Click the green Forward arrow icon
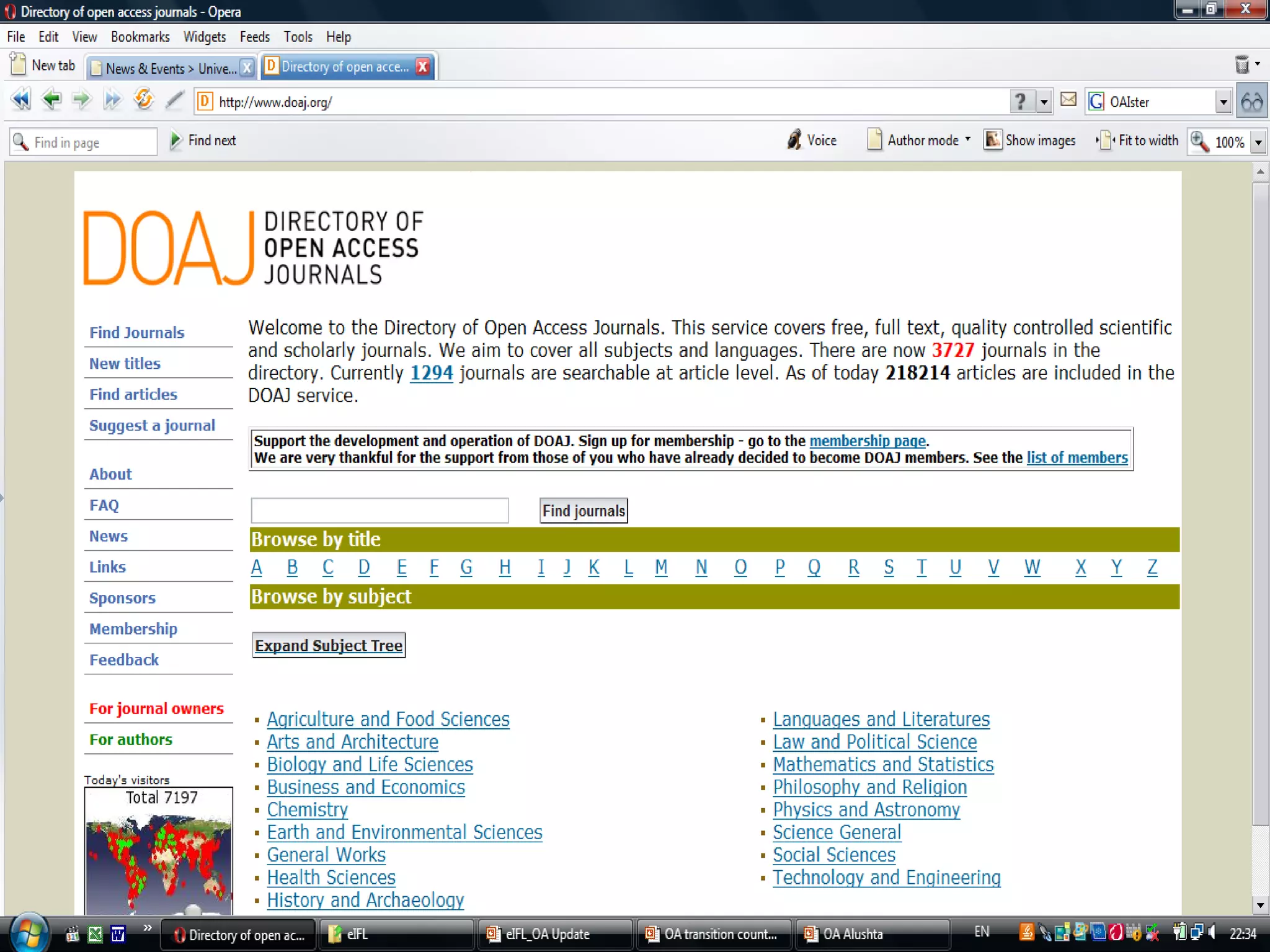 coord(81,99)
